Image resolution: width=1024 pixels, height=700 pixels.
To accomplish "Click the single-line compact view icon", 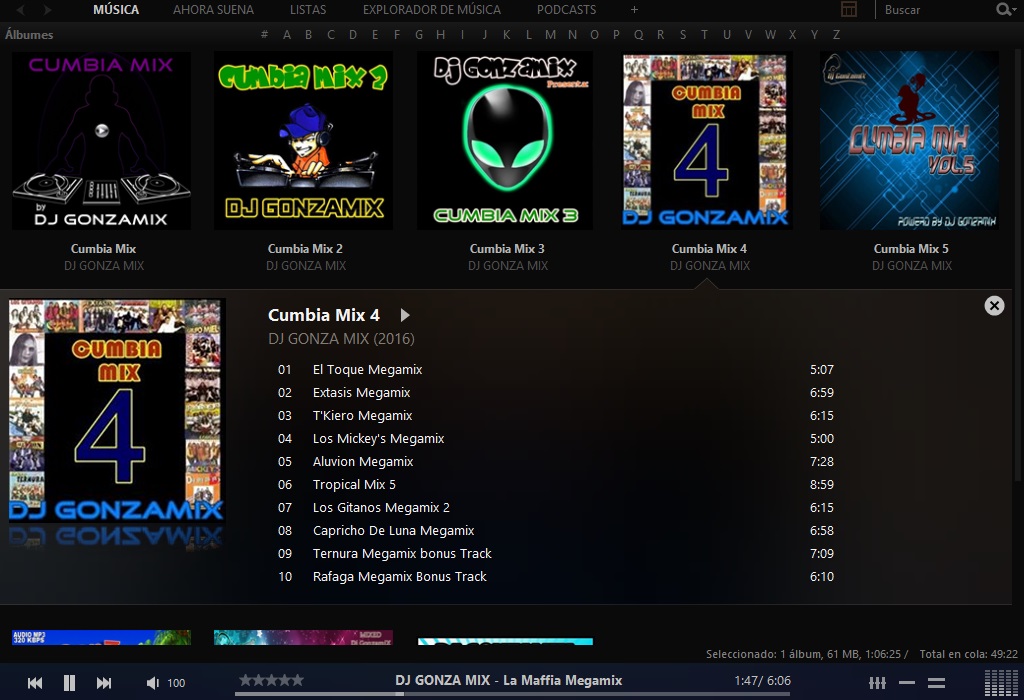I will [x=906, y=683].
